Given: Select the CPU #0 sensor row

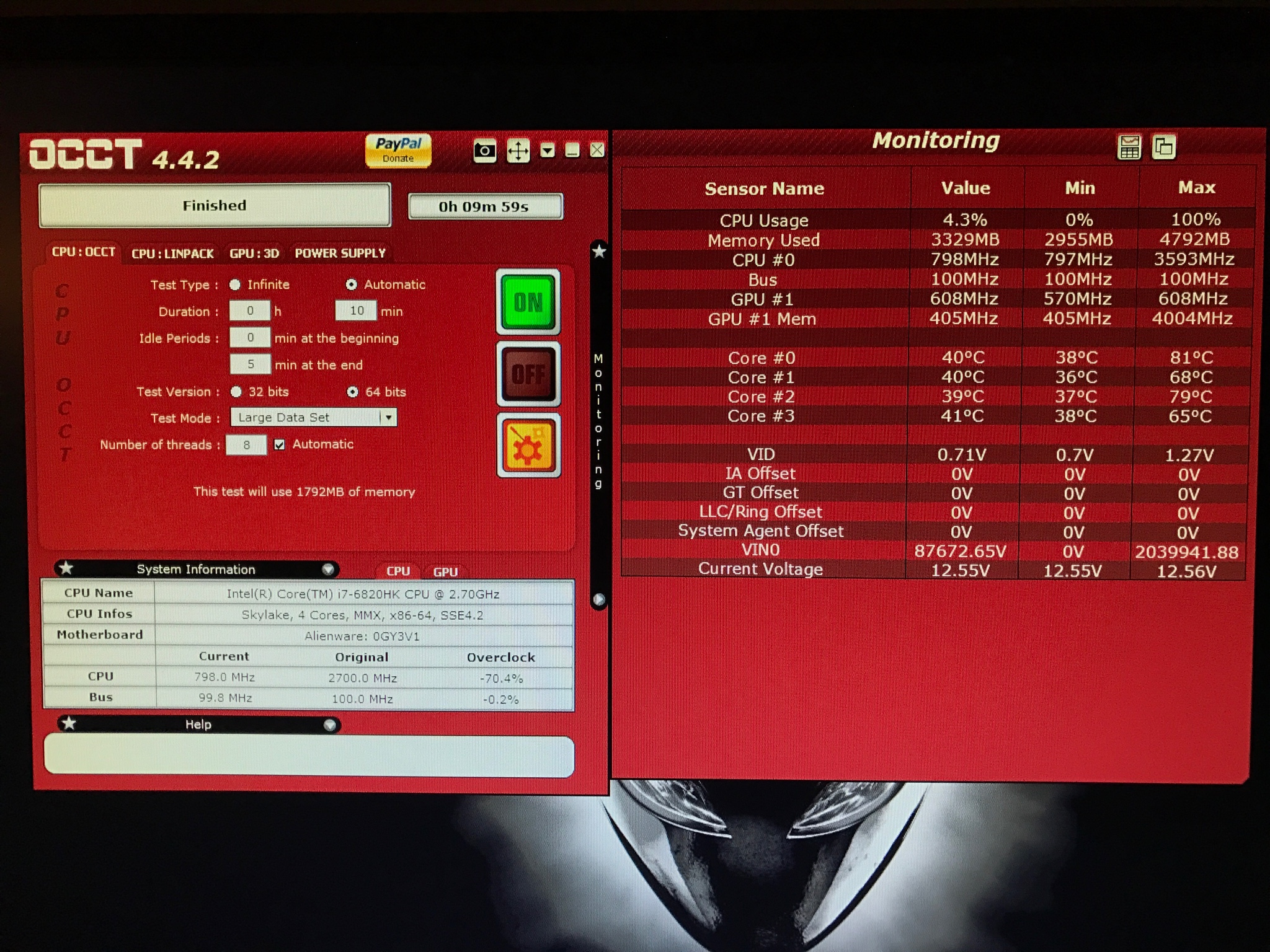Looking at the screenshot, I should pos(938,260).
